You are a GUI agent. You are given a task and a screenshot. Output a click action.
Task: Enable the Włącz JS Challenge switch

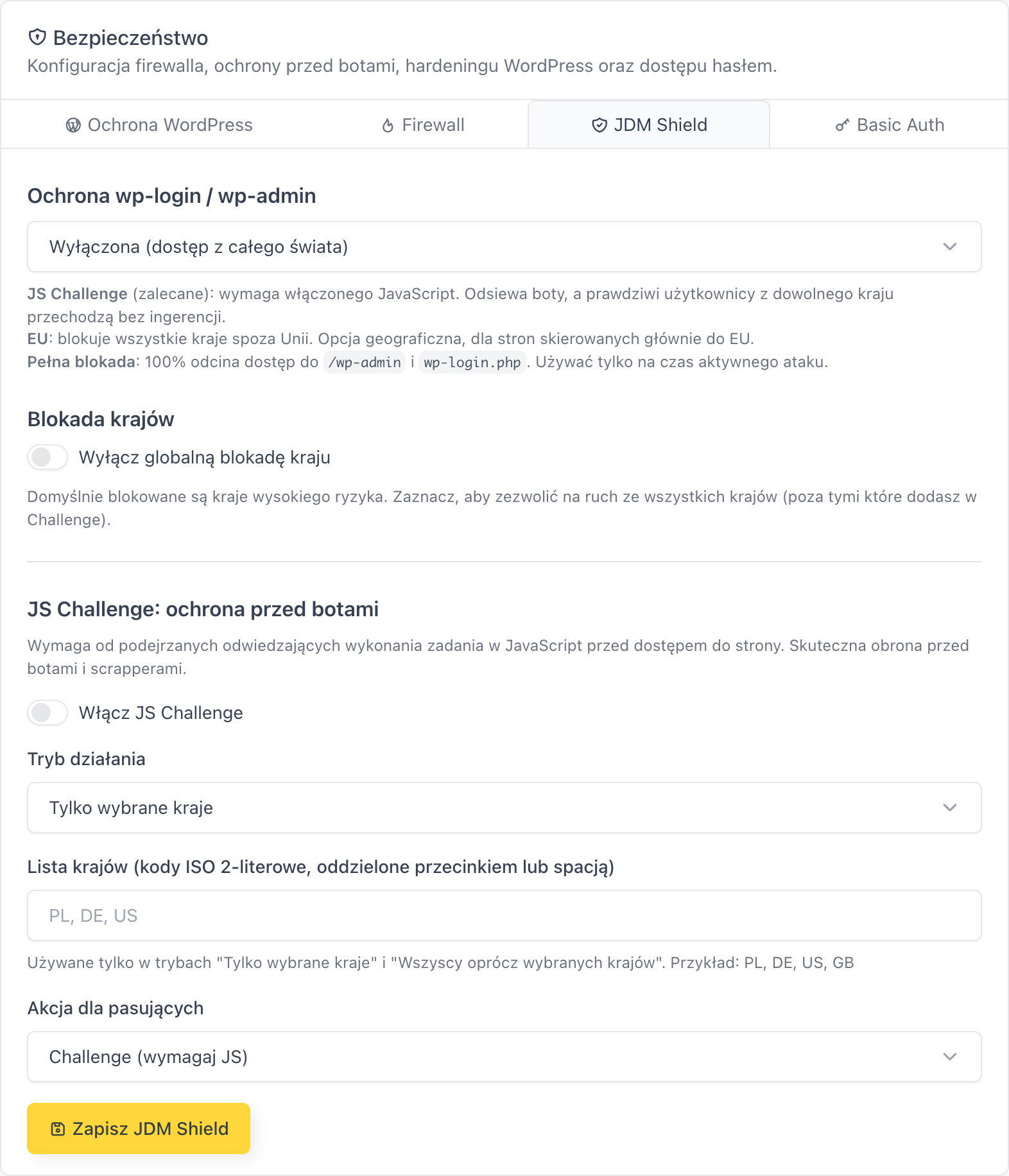[x=47, y=713]
